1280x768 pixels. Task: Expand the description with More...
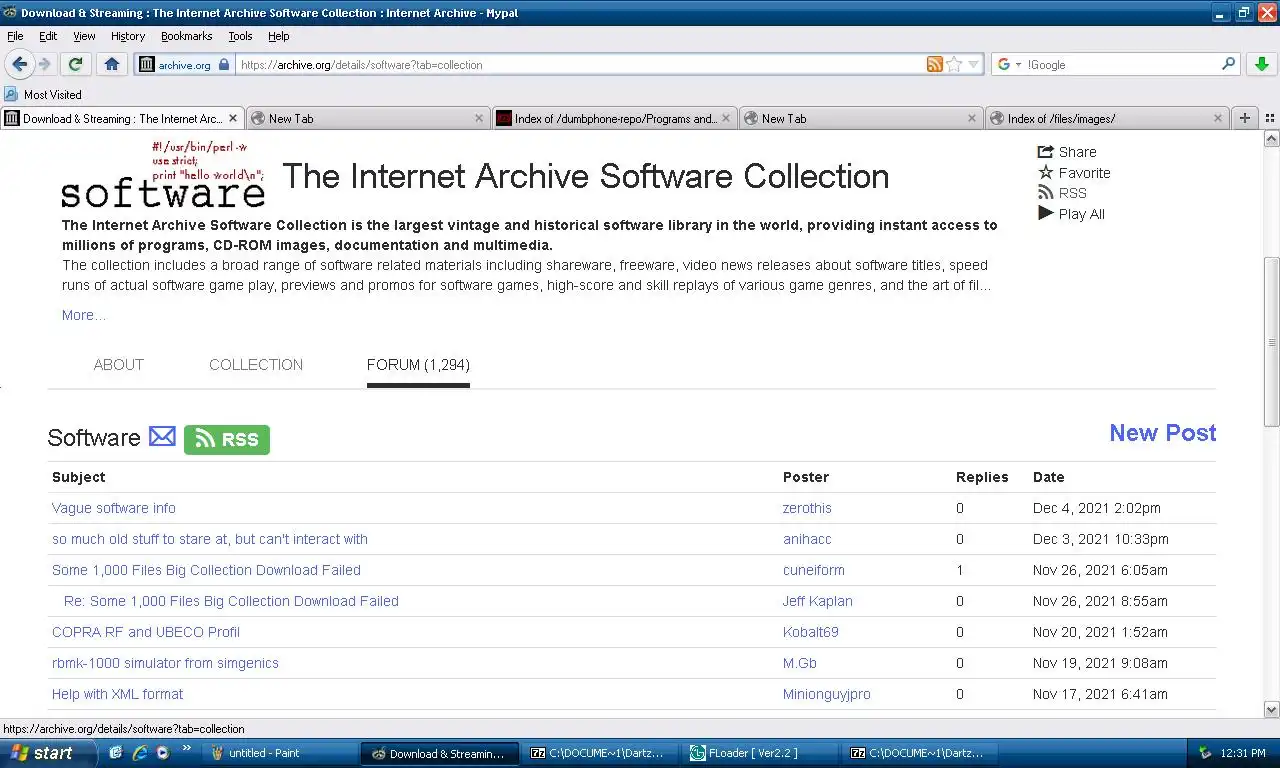(84, 315)
